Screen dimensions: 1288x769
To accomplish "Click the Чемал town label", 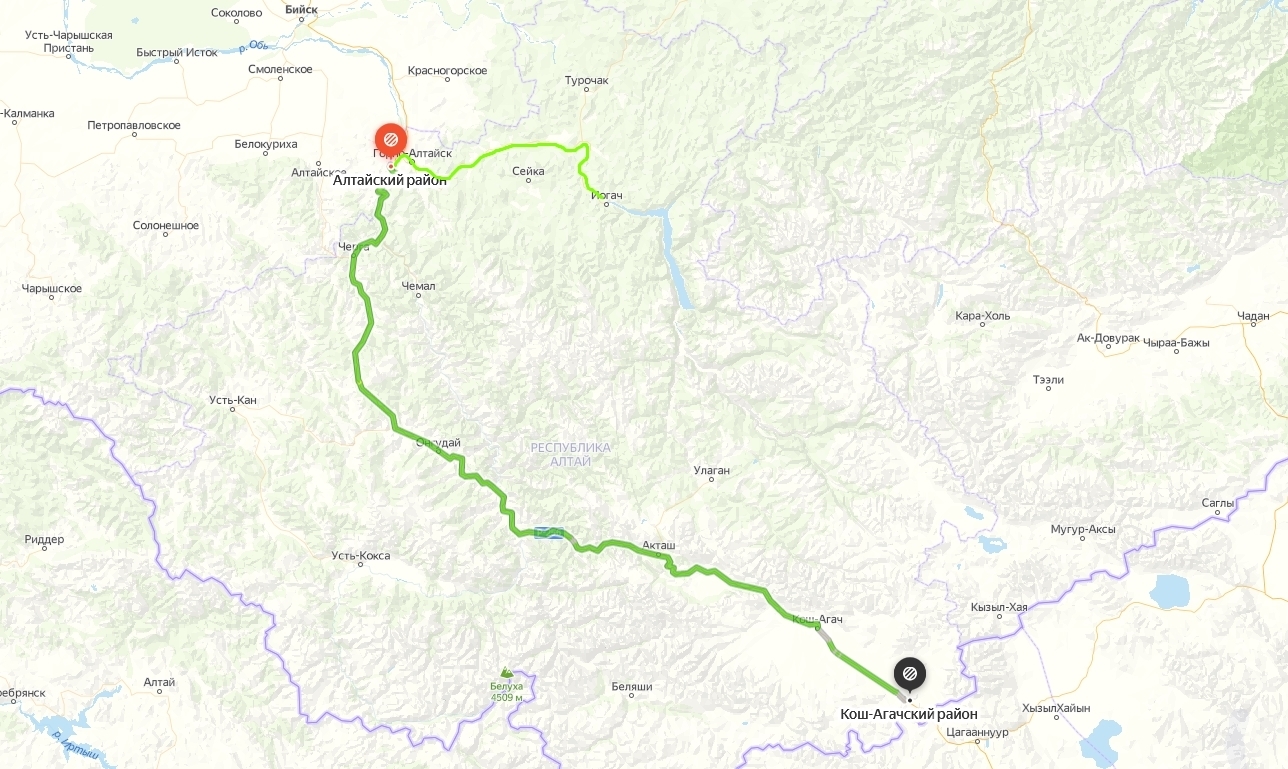I will (x=418, y=286).
